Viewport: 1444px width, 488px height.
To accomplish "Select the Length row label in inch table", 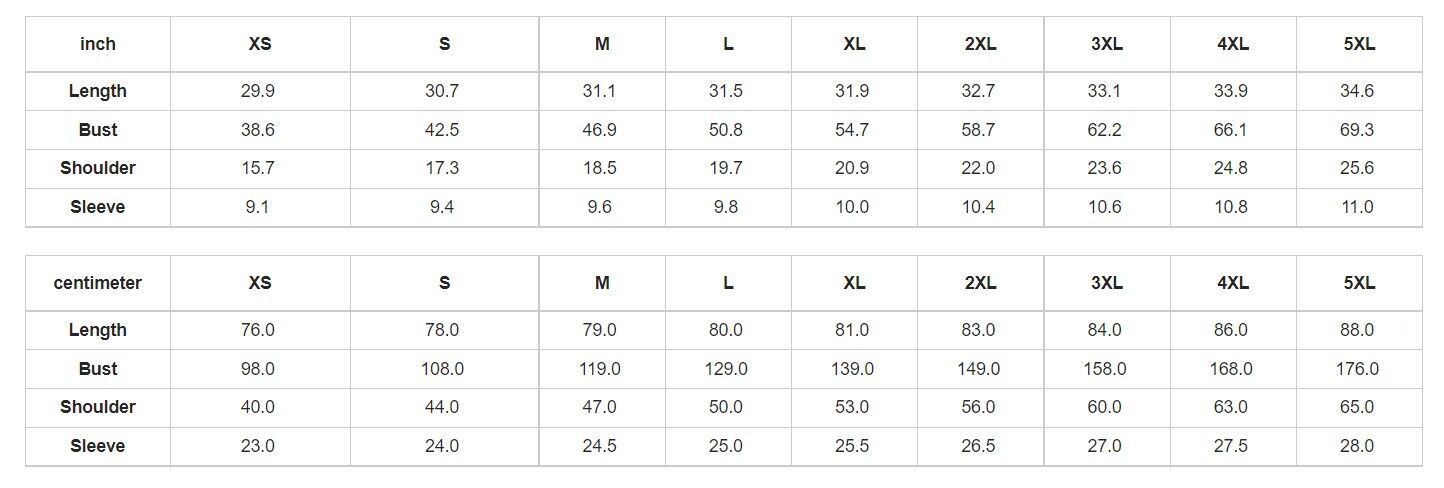I will point(98,91).
